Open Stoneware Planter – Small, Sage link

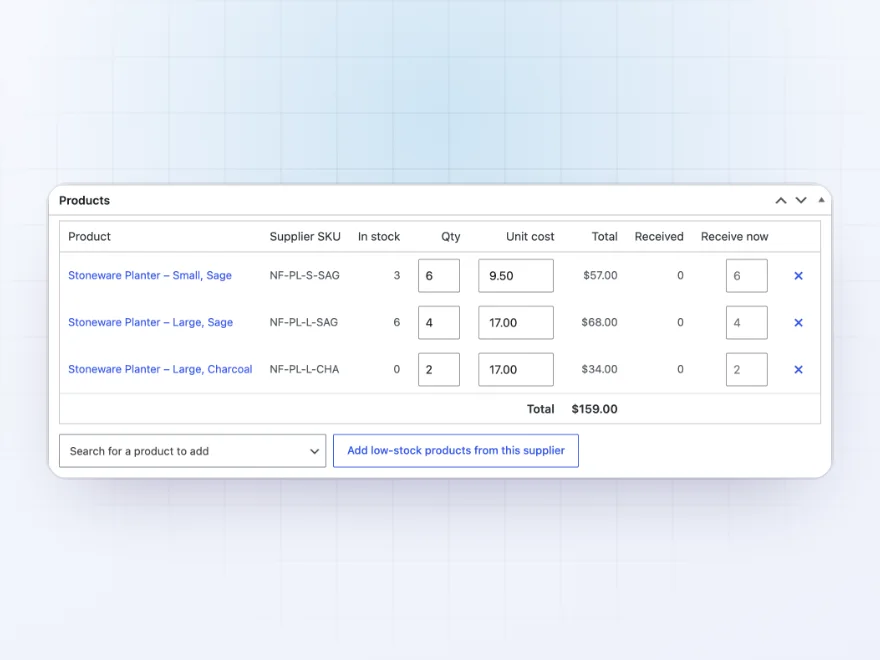[150, 276]
